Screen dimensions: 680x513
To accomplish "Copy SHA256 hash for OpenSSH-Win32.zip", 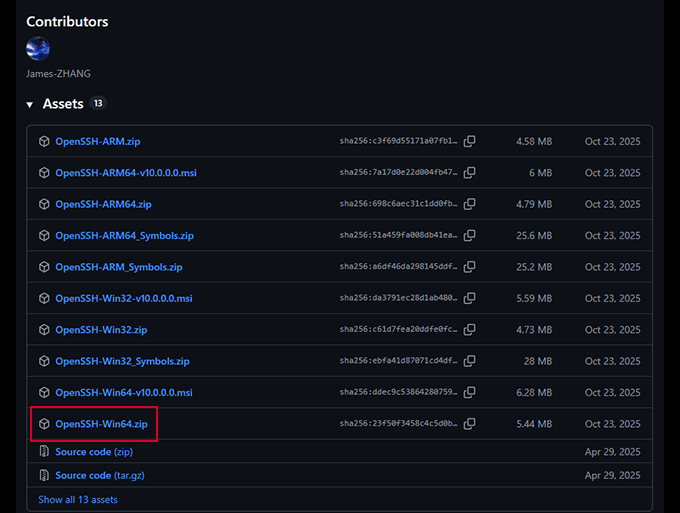I will pos(469,330).
